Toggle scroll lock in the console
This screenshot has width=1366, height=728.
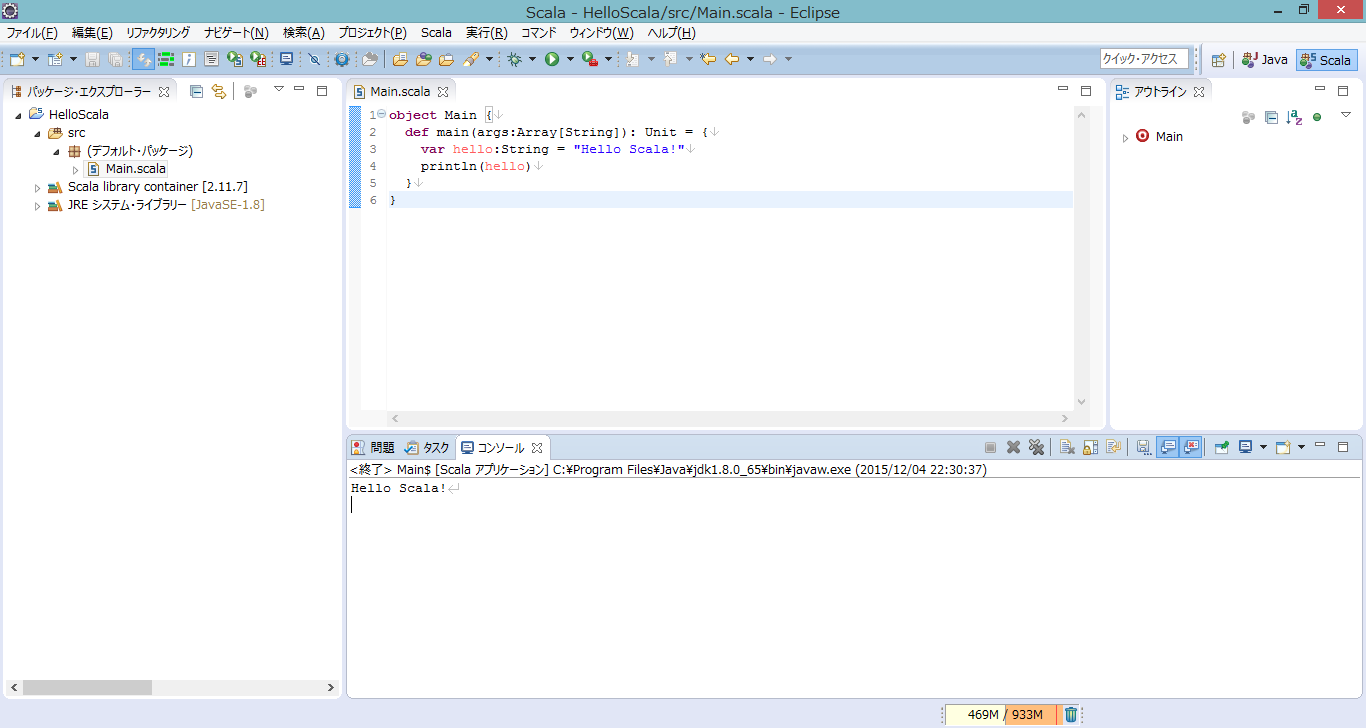coord(1090,447)
